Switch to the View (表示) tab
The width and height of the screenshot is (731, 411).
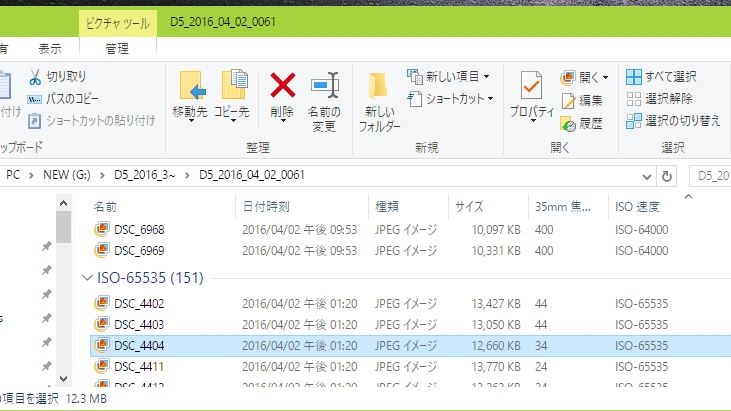pos(50,49)
